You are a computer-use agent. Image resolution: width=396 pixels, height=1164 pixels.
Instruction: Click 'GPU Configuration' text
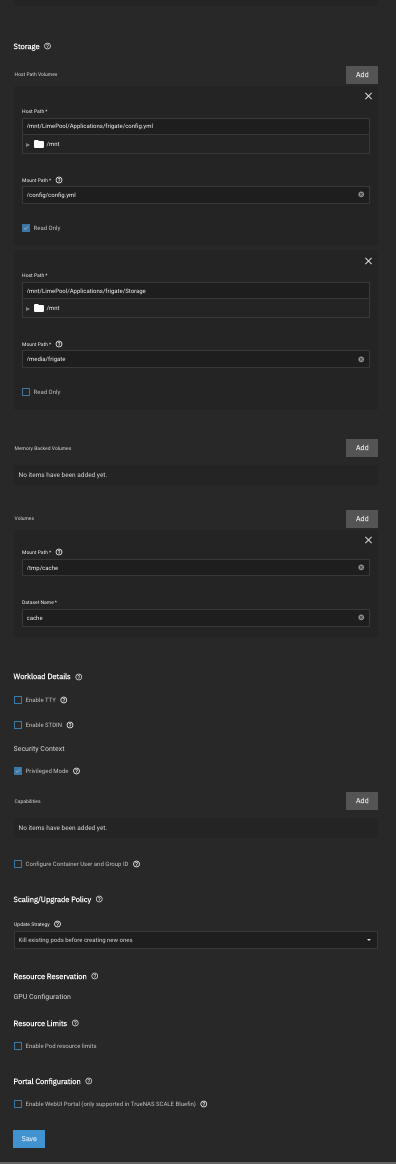click(x=42, y=996)
